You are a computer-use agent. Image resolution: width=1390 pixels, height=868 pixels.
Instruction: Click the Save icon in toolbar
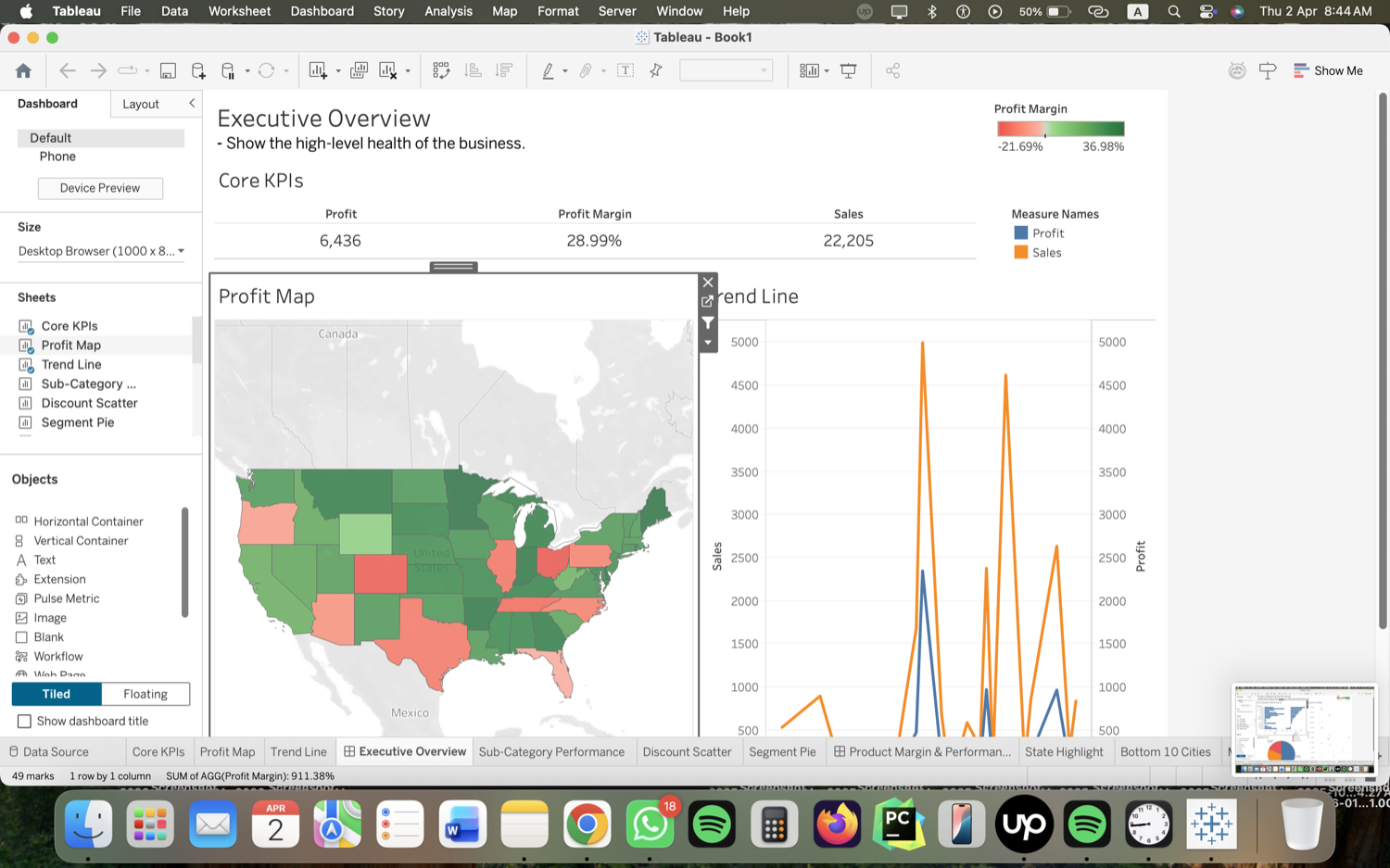pos(168,70)
